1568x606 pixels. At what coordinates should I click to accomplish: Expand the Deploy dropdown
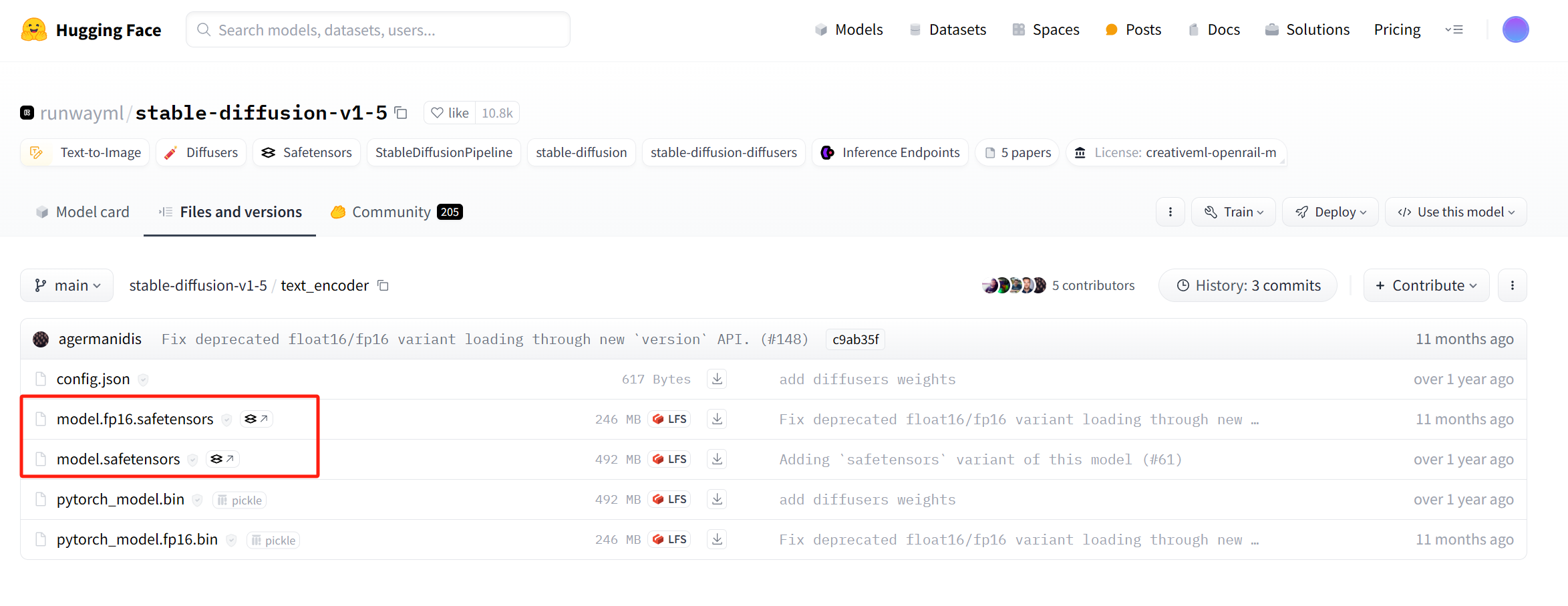point(1330,212)
